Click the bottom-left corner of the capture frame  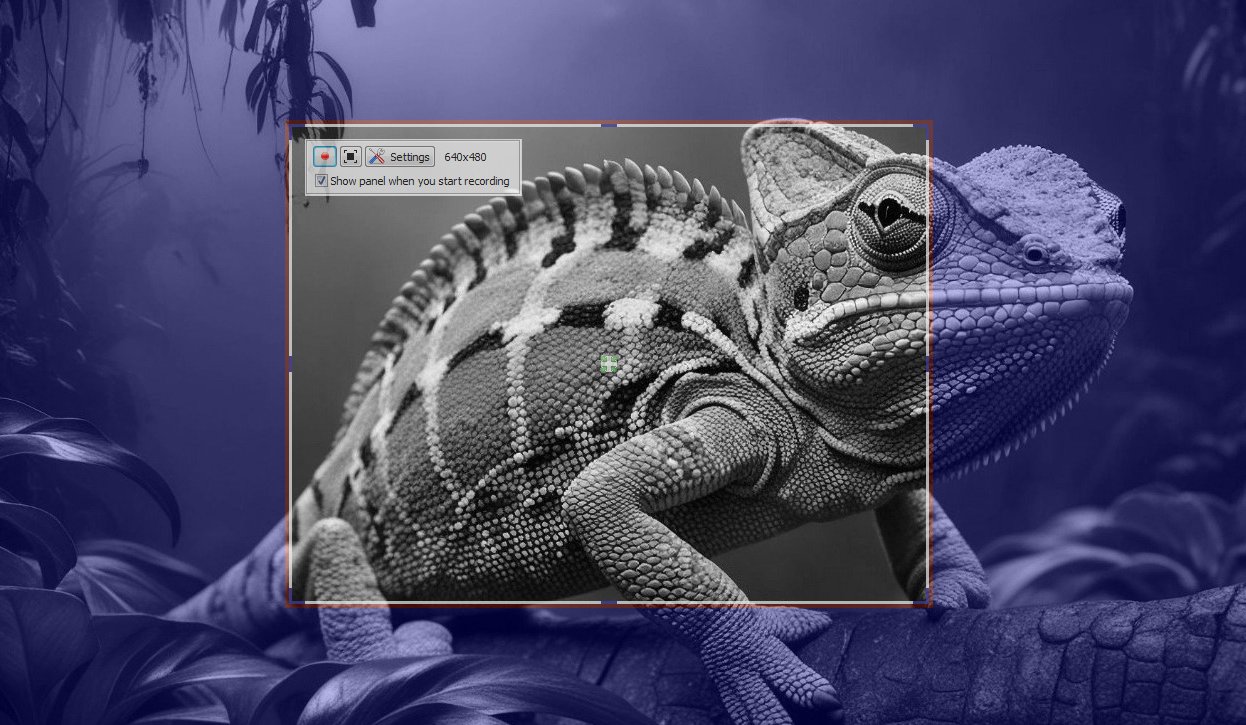pos(290,602)
